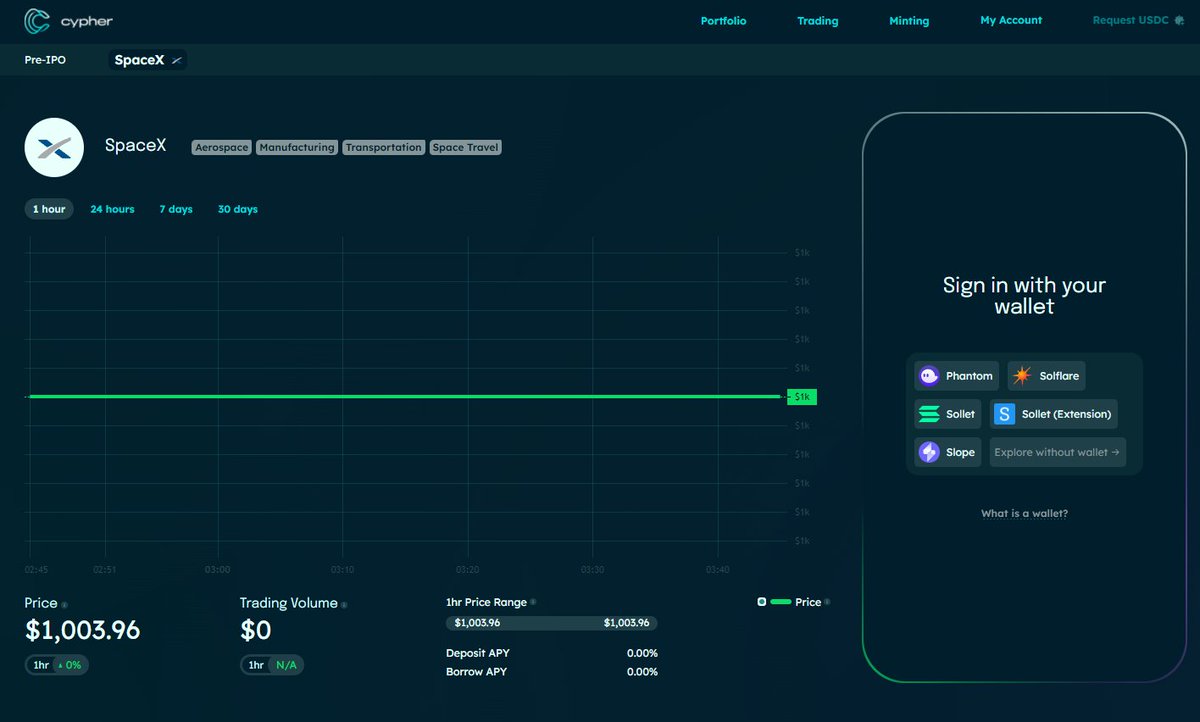This screenshot has height=722, width=1200.
Task: Click Sign in with your wallet heading
Action: [x=1024, y=296]
